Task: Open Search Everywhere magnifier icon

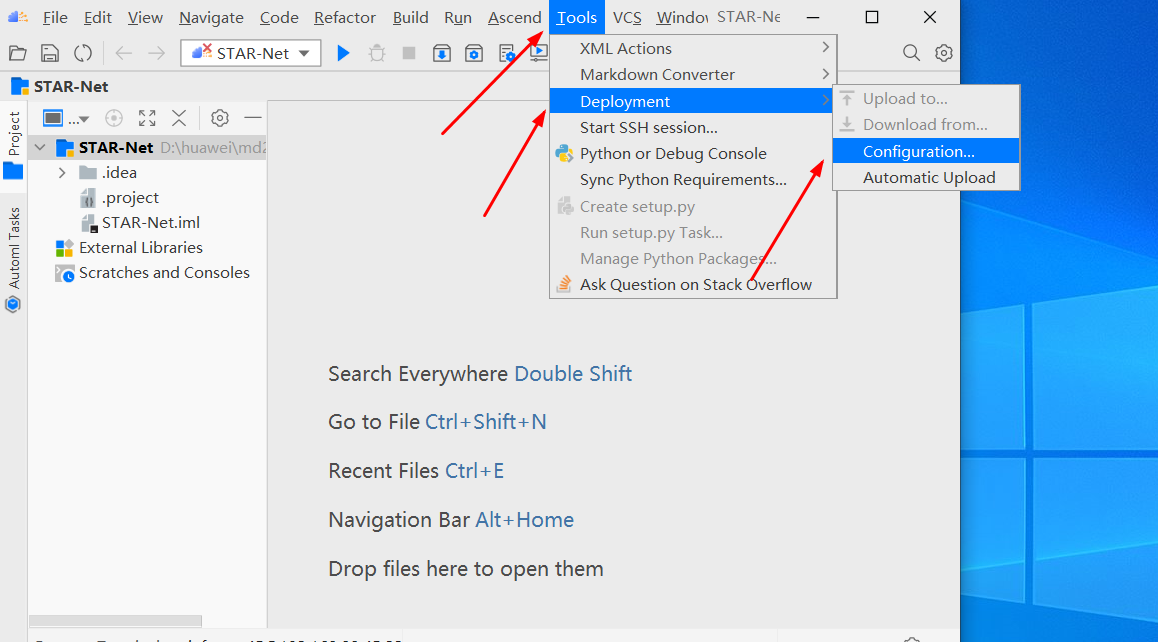Action: 911,53
